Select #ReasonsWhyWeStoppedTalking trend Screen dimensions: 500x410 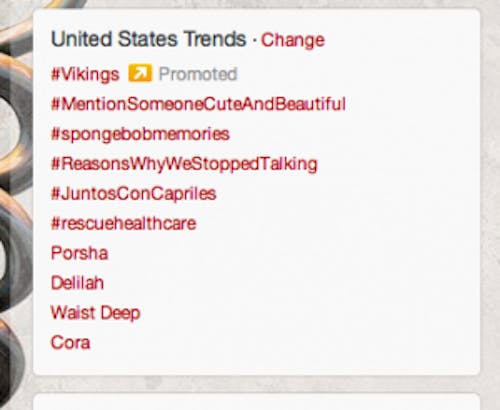[184, 164]
